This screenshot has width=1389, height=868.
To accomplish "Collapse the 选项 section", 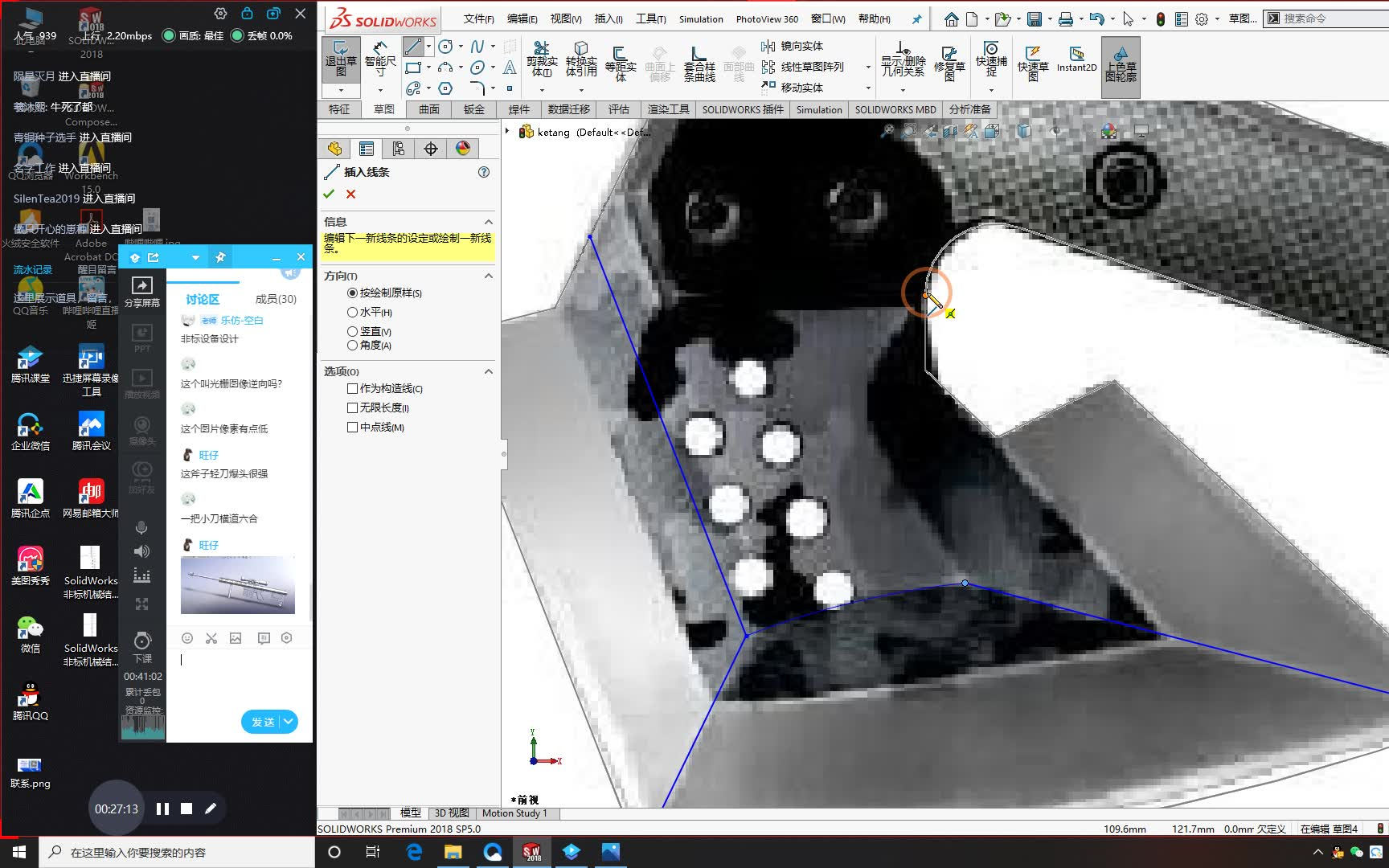I will [488, 371].
